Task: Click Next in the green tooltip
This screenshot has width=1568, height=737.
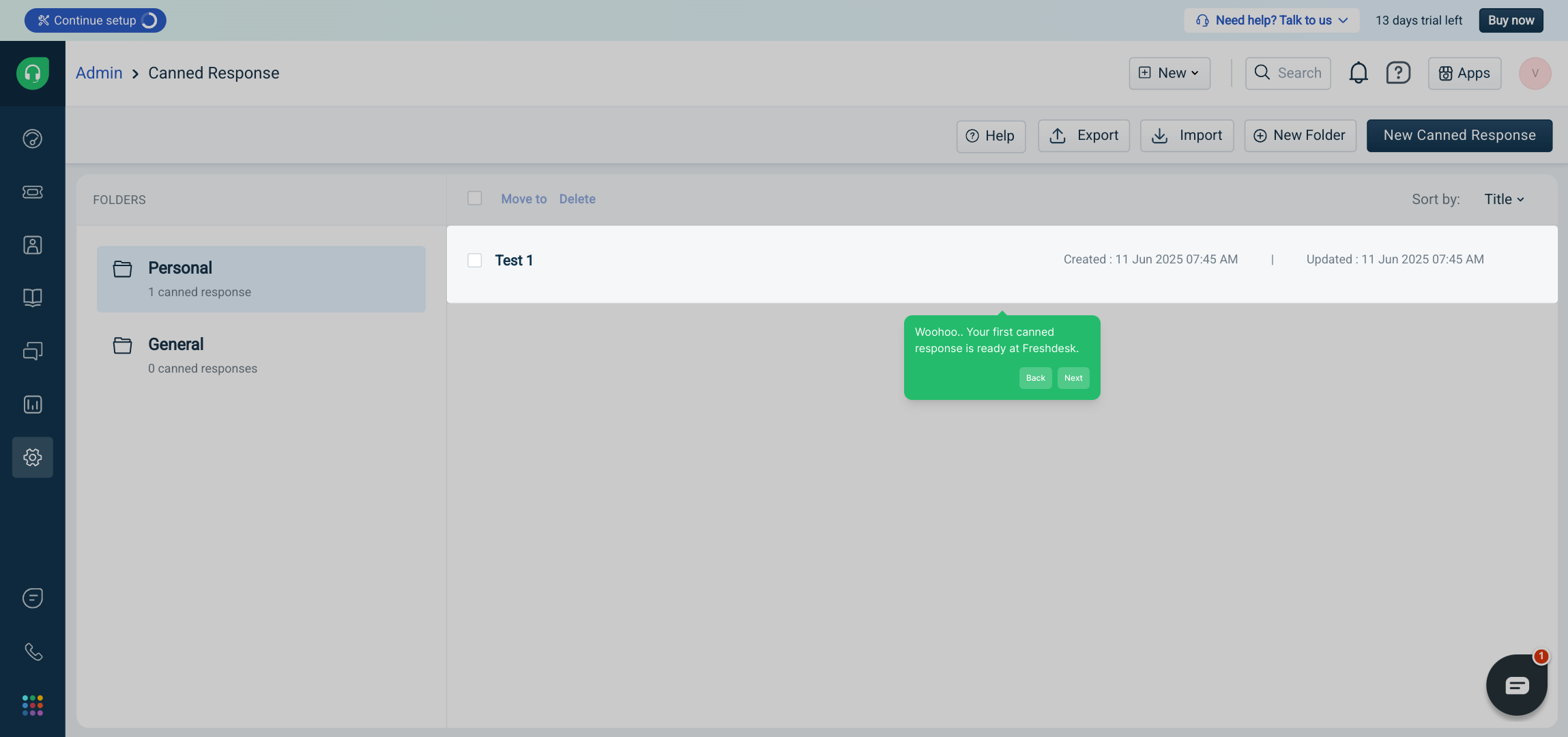Action: (x=1073, y=378)
